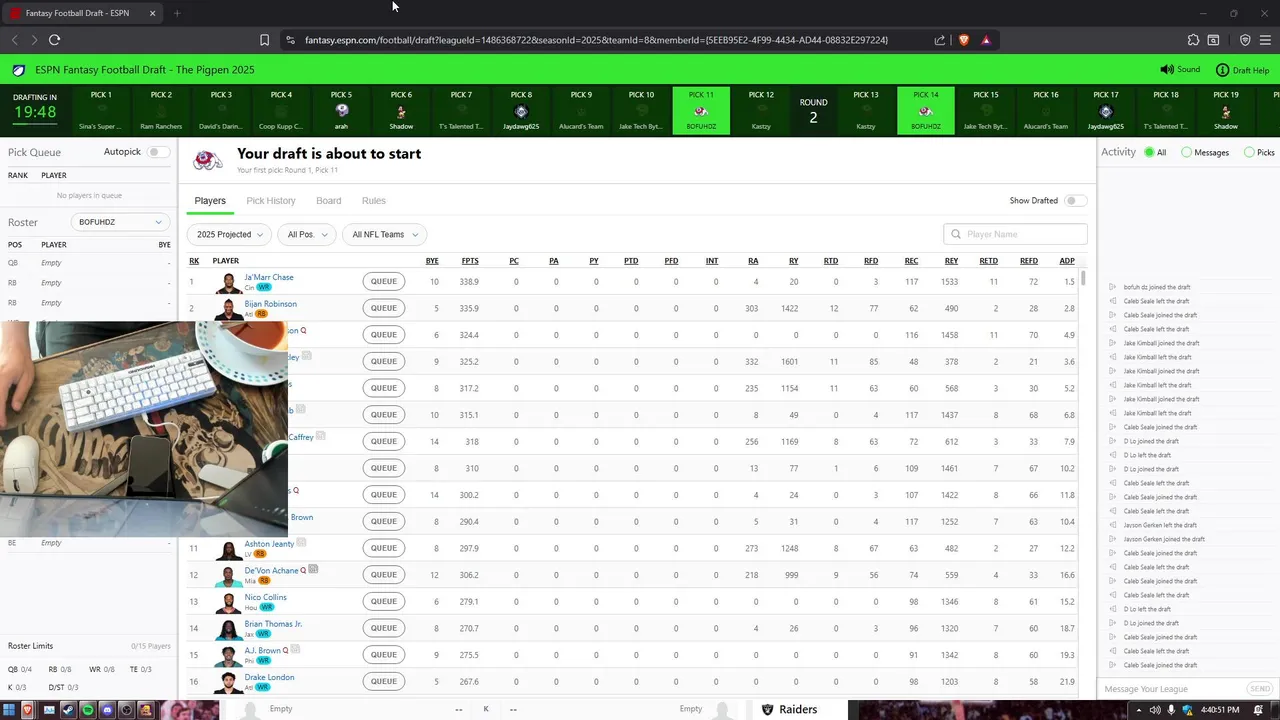Click the Pick 8 Jaydawg625 team logo
The height and width of the screenshot is (720, 1280).
(x=521, y=111)
